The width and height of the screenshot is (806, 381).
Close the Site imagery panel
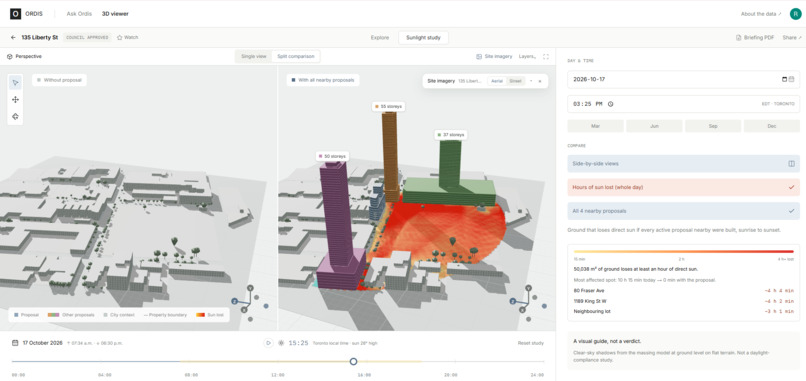pyautogui.click(x=540, y=81)
